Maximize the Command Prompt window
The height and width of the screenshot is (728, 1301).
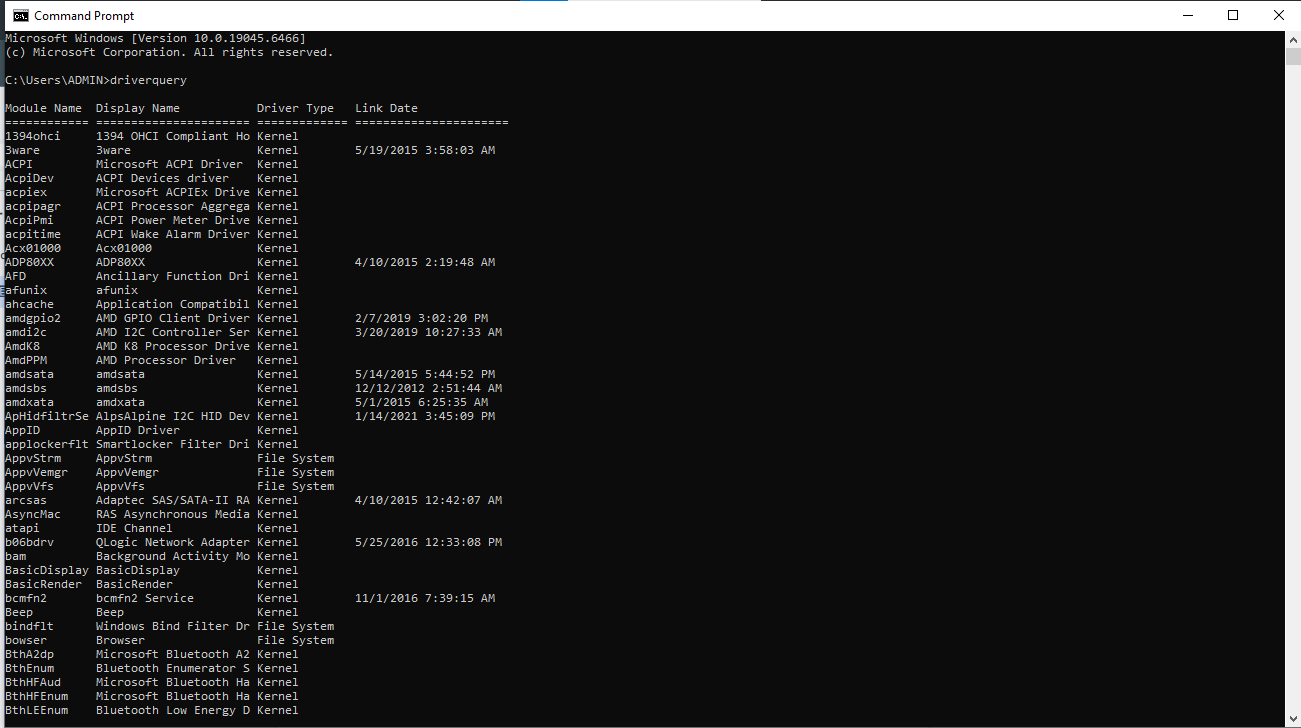click(1233, 15)
